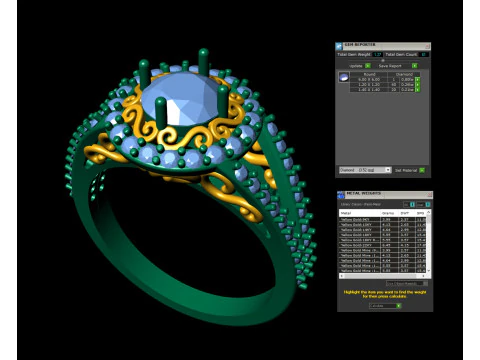Image resolution: width=480 pixels, height=360 pixels.
Task: Click the green Calculate button in Metal Weights
Action: (398, 306)
